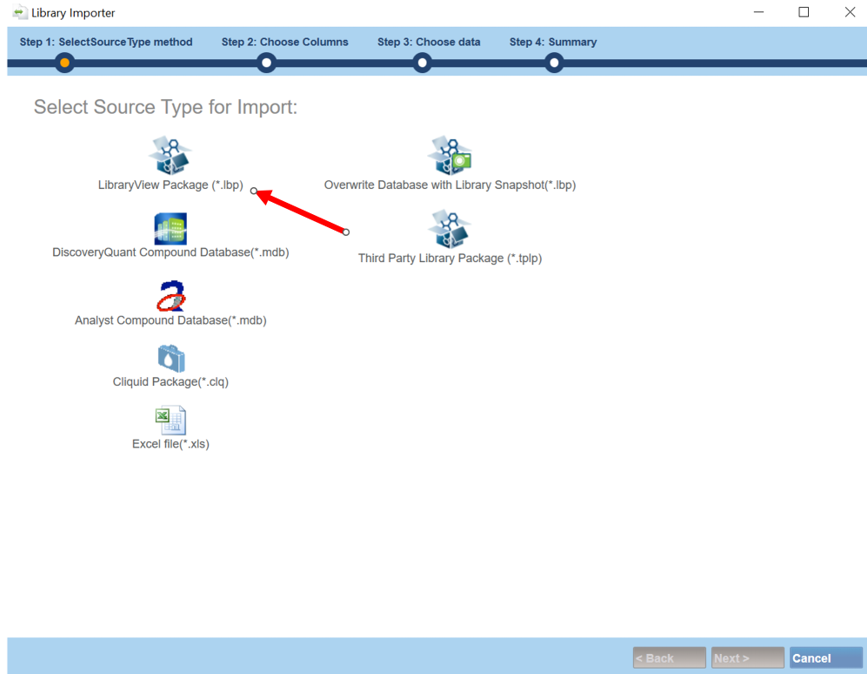
Task: Open Step 4: Summary step label
Action: [x=553, y=42]
